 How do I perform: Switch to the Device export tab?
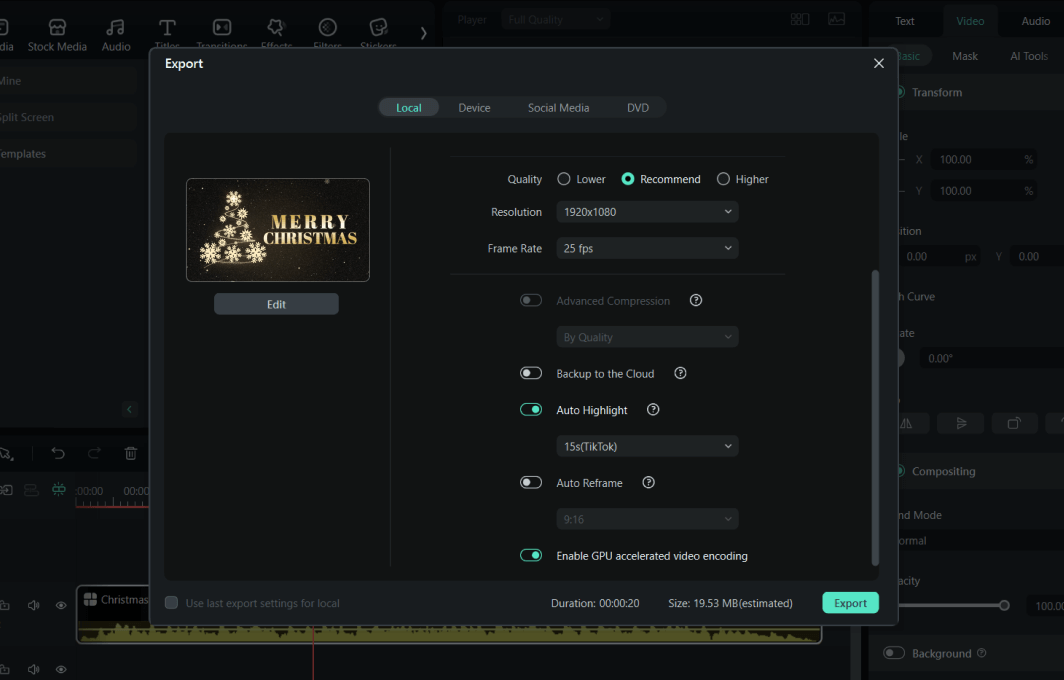[x=474, y=108]
